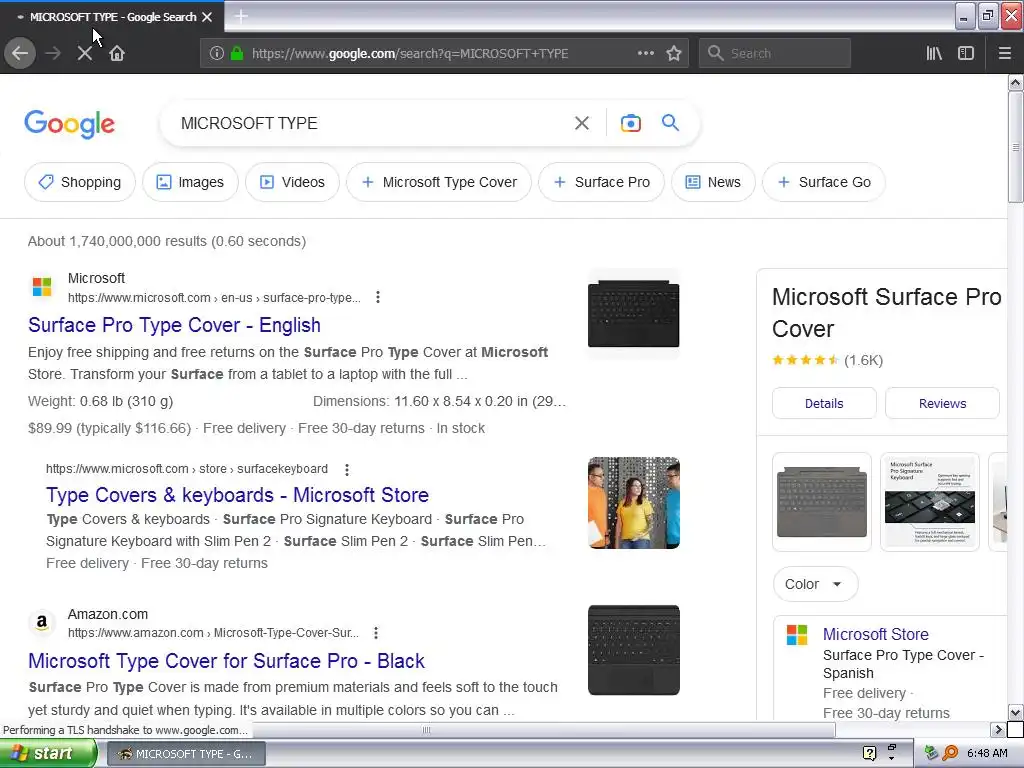This screenshot has height=768, width=1024.
Task: Open options for Surface Pro Type Cover result
Action: (377, 298)
